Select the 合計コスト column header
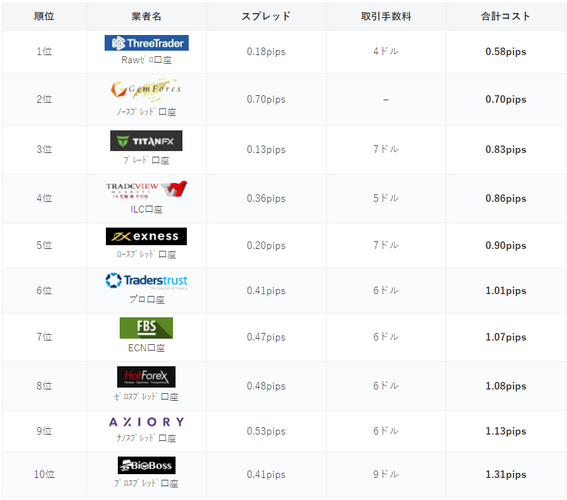The image size is (567, 500). pyautogui.click(x=506, y=16)
